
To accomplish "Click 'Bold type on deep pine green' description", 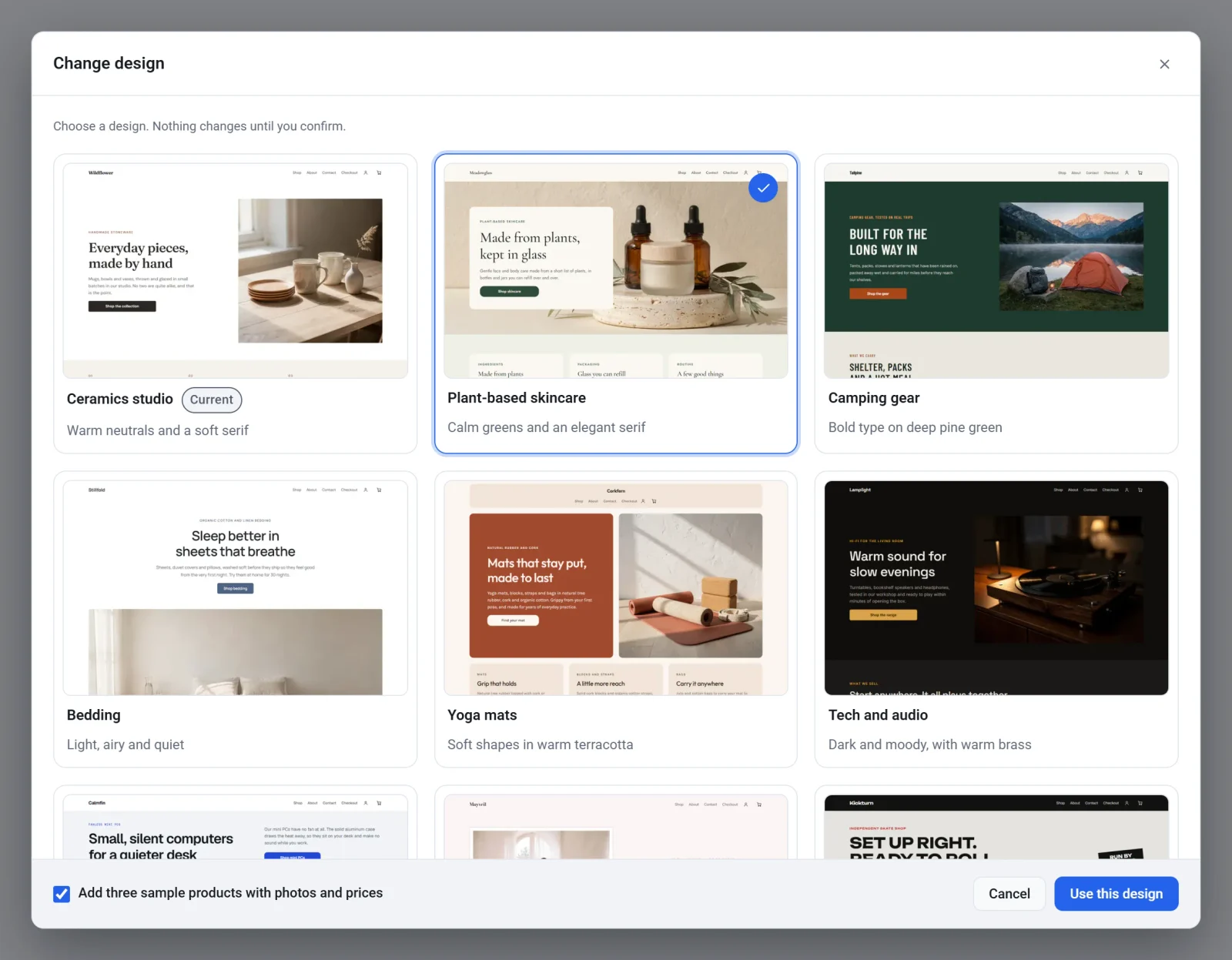I will [916, 427].
